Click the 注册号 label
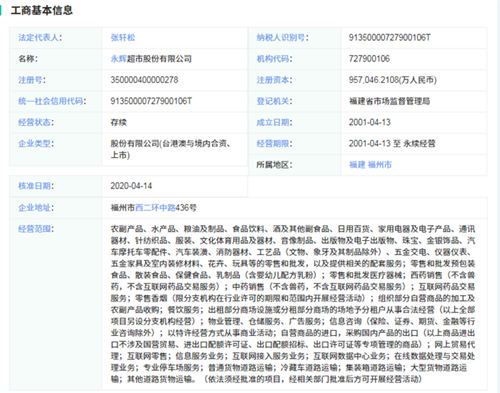 coord(32,80)
